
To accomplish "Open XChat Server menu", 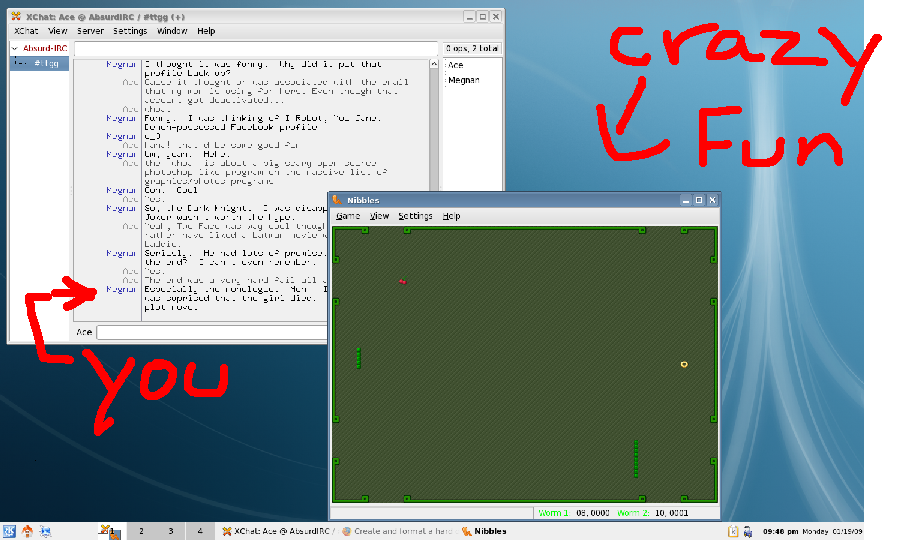I will point(90,31).
